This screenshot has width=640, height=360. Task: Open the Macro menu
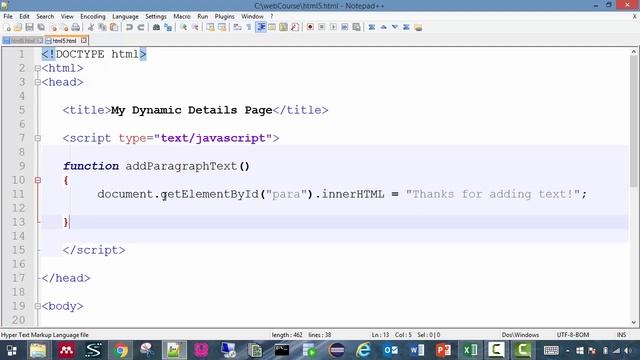(x=182, y=16)
